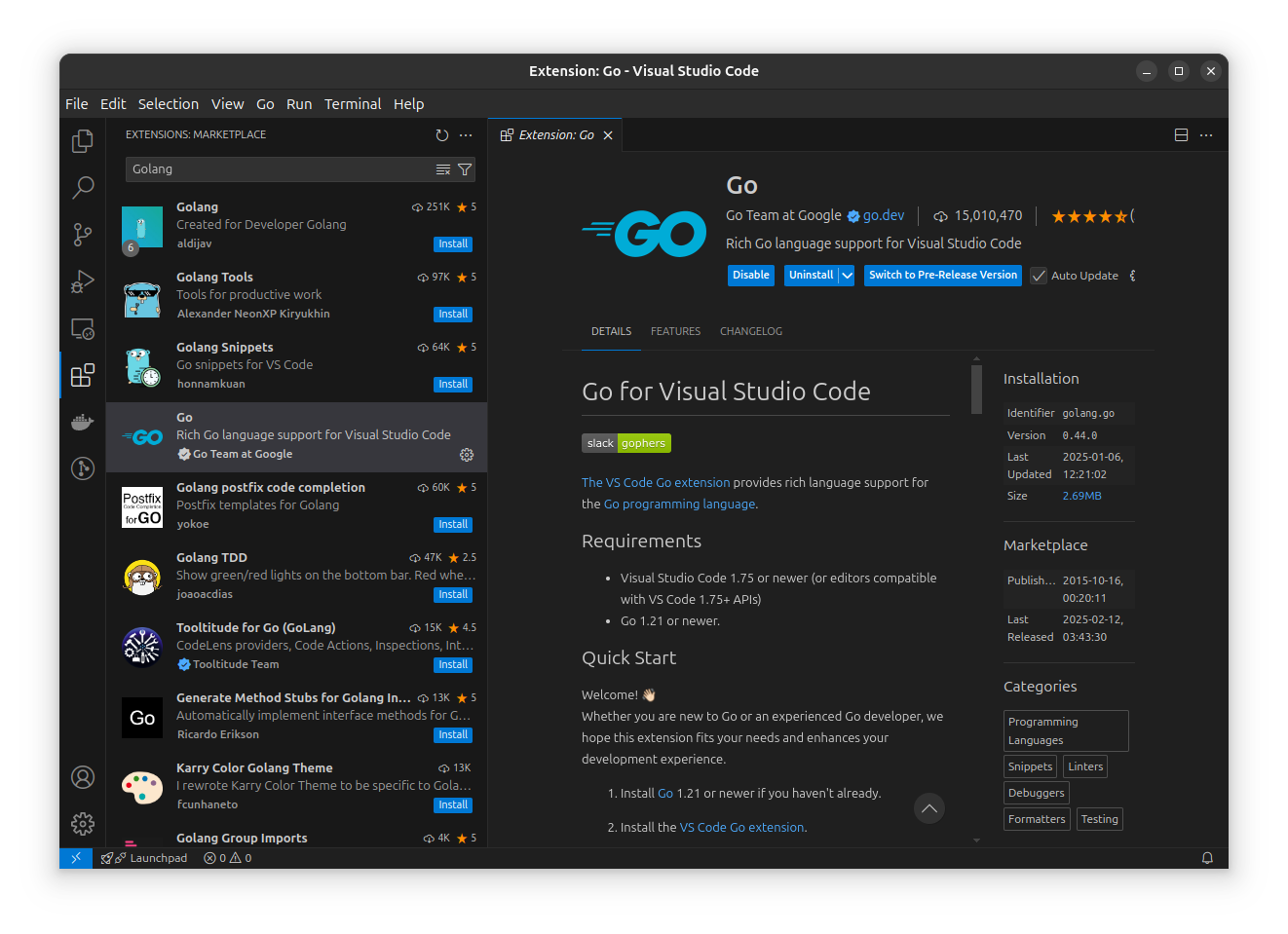Viewport: 1288px width, 934px height.
Task: Open the Accounts menu icon
Action: click(x=83, y=777)
